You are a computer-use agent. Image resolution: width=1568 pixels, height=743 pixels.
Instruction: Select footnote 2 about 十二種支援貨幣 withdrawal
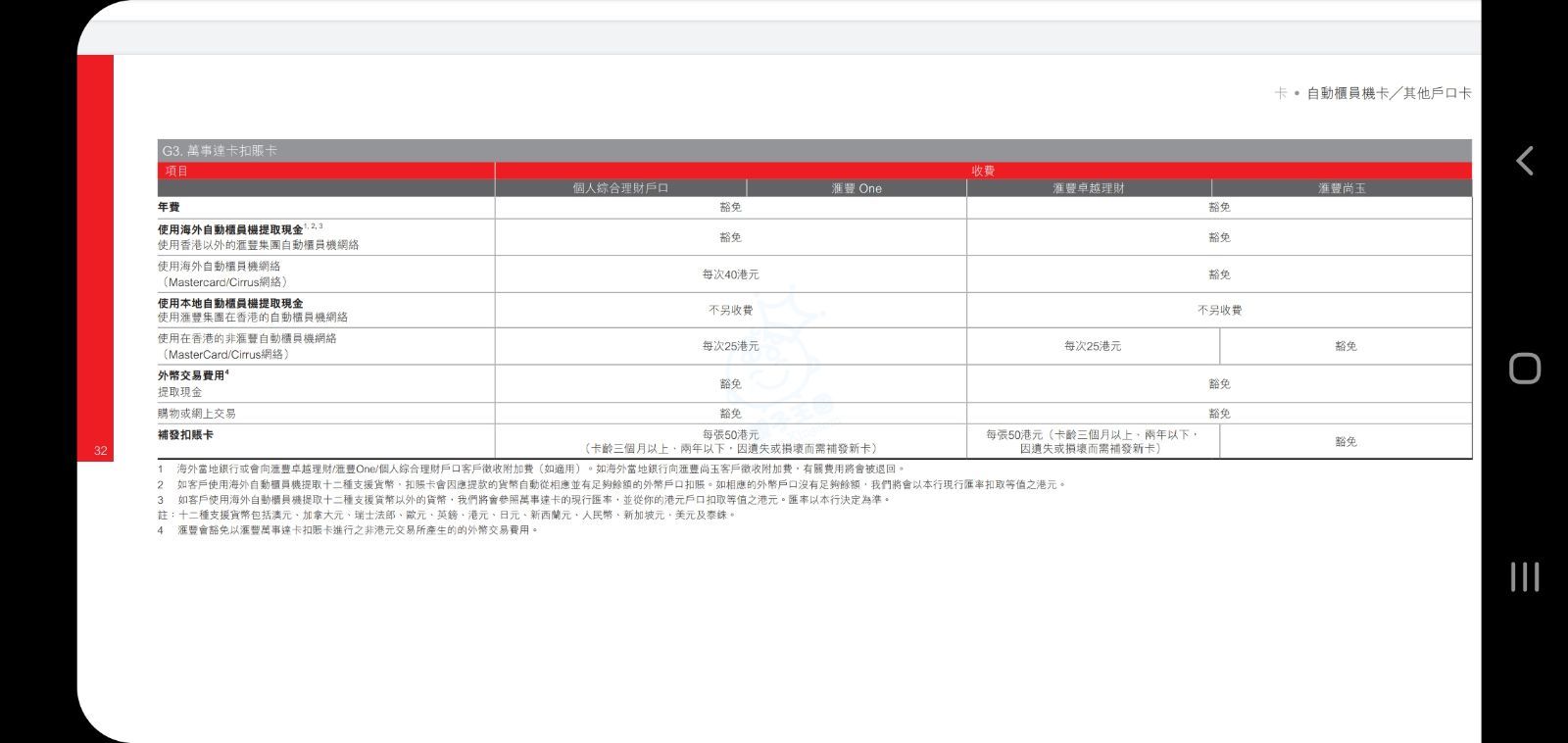pyautogui.click(x=612, y=484)
